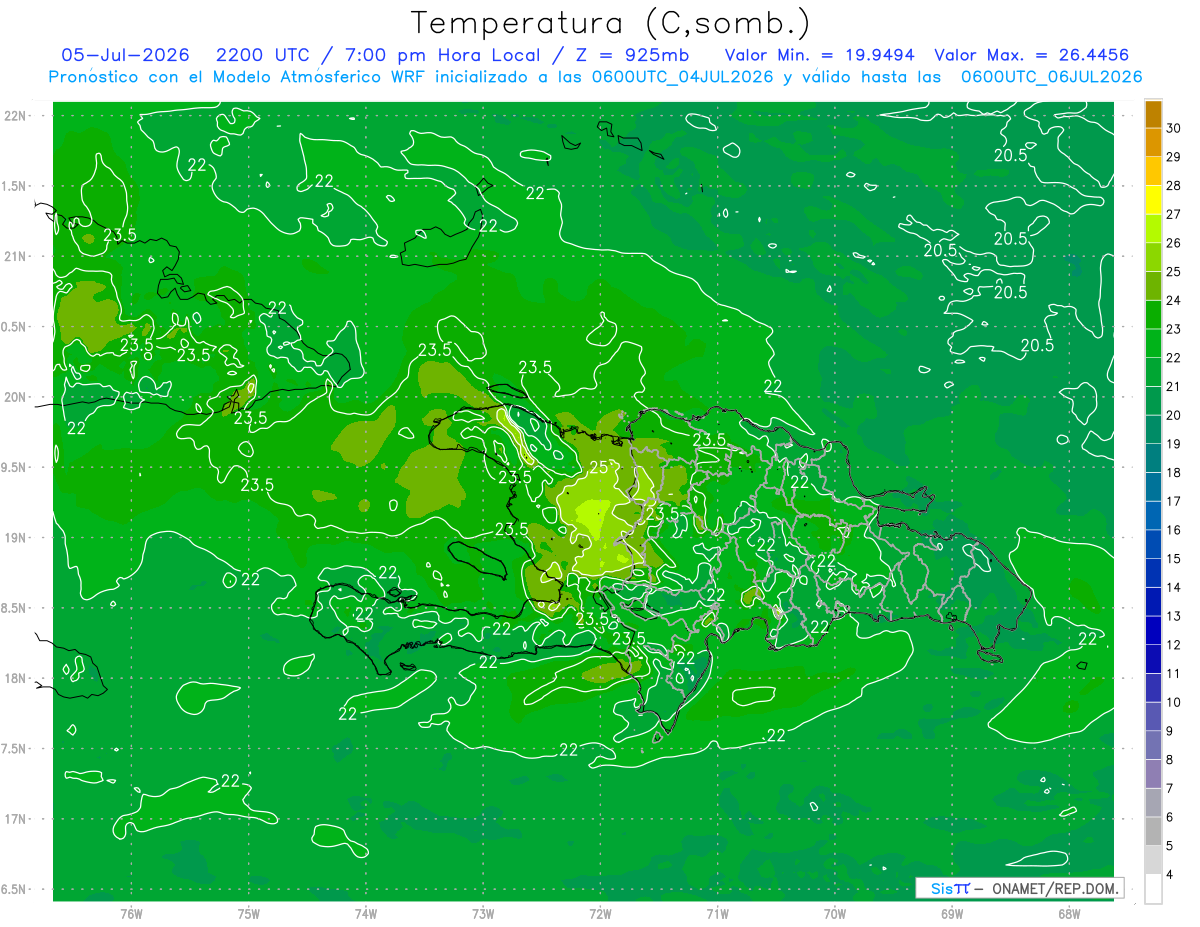The height and width of the screenshot is (927, 1200).
Task: Click the '1.5N' latitude axis label
Action: pyautogui.click(x=16, y=186)
